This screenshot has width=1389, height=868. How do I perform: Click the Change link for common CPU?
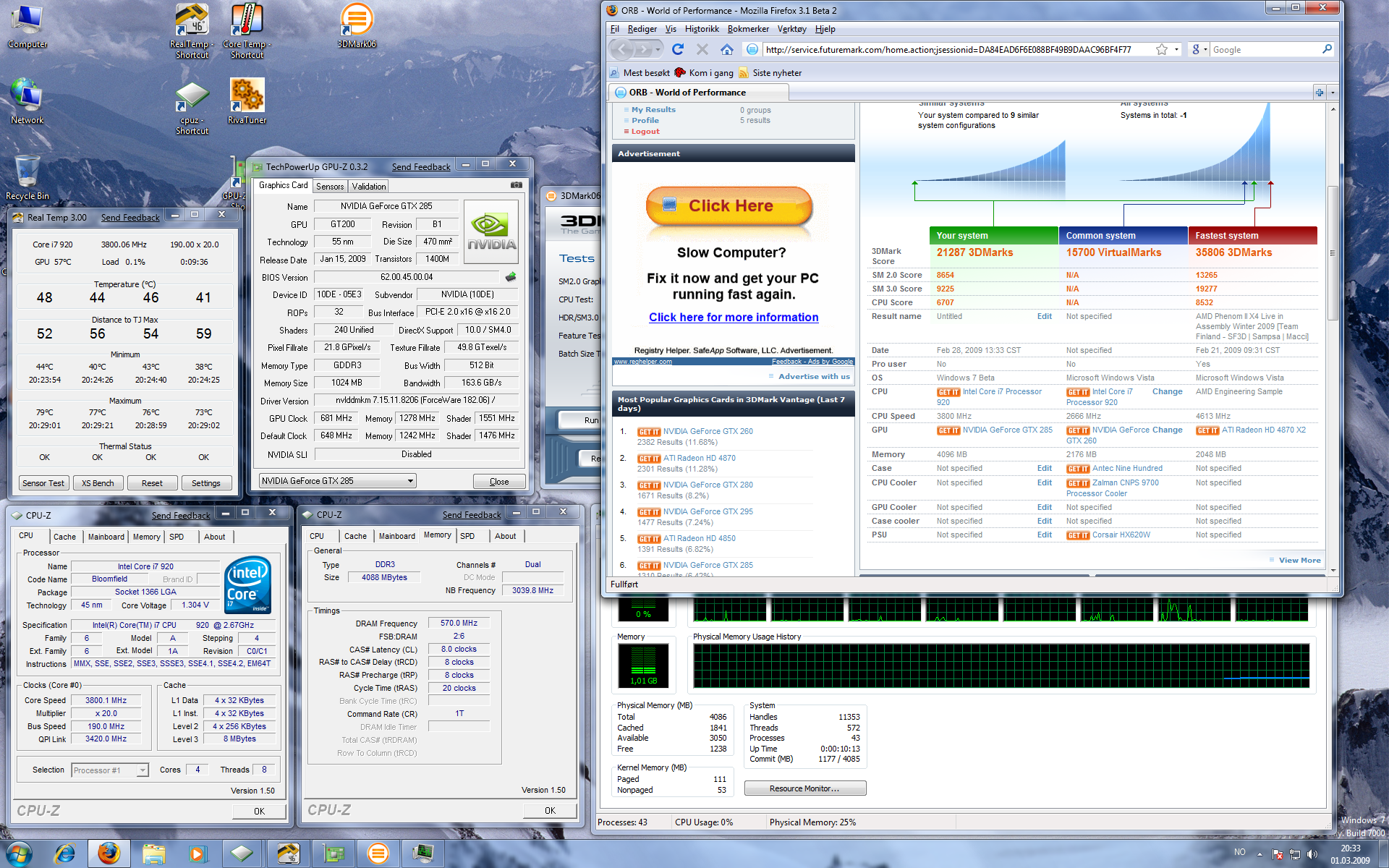[1167, 391]
